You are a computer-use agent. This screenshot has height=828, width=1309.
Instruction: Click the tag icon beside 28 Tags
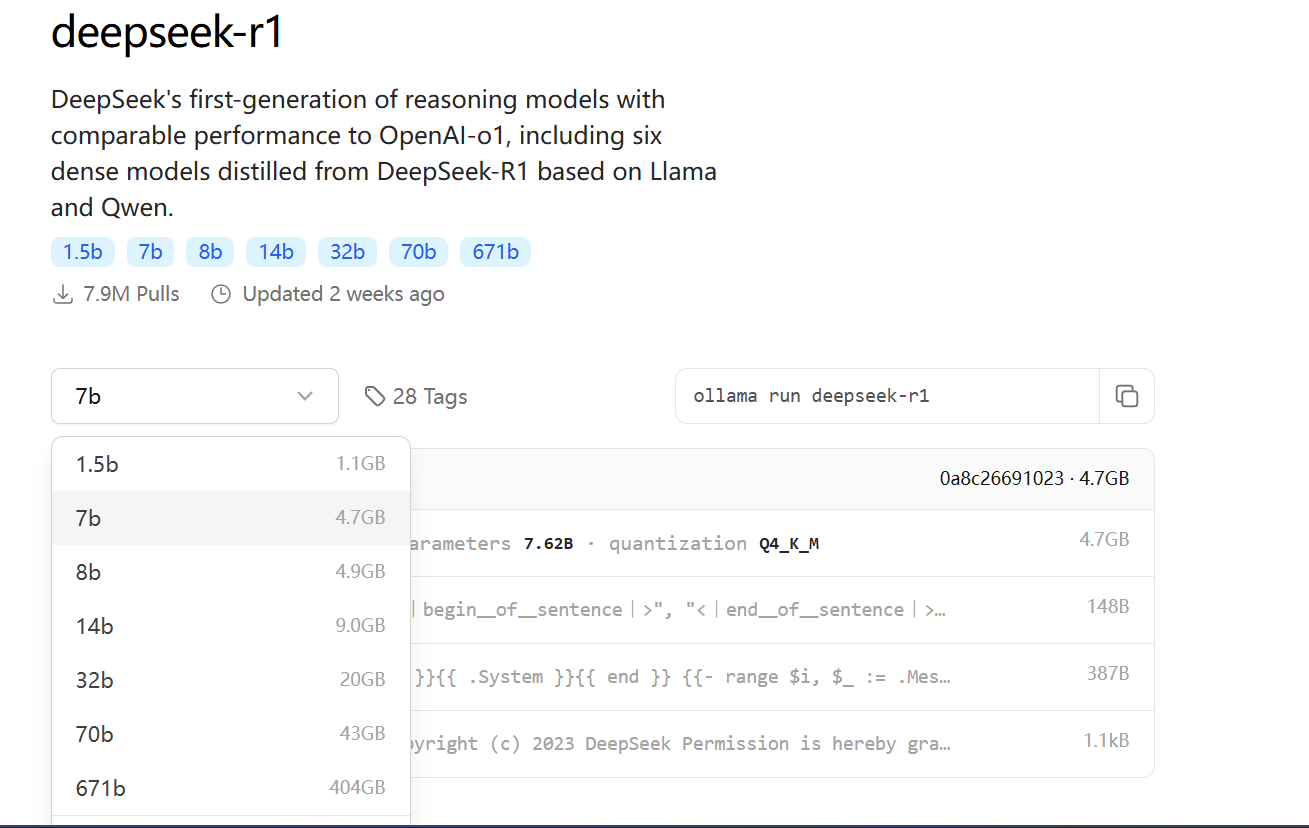374,396
